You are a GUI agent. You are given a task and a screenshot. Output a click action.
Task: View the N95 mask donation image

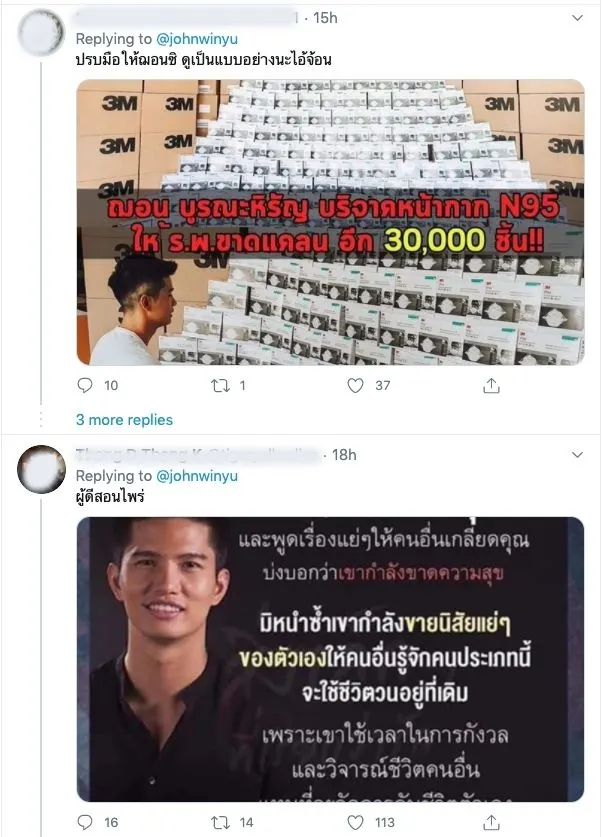[x=330, y=222]
